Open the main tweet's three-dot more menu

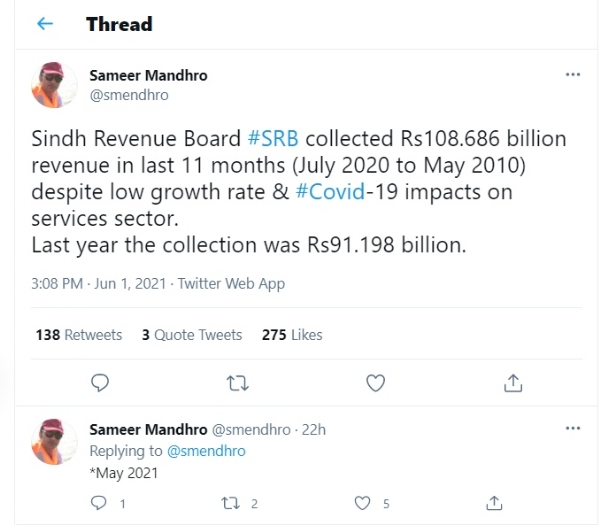(x=572, y=75)
